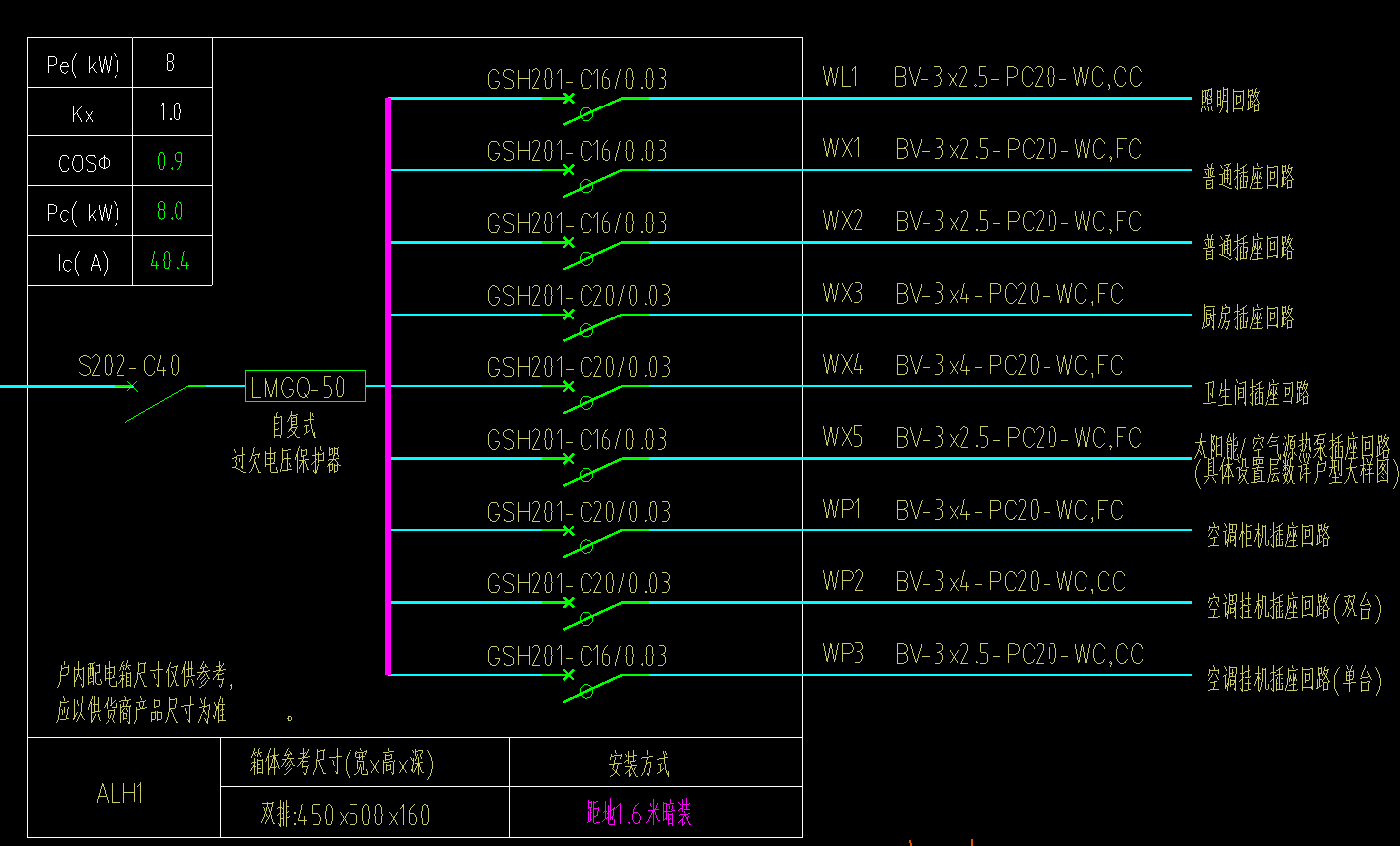Click the 厨房插座回路 description
This screenshot has height=846, width=1400.
point(1248,317)
